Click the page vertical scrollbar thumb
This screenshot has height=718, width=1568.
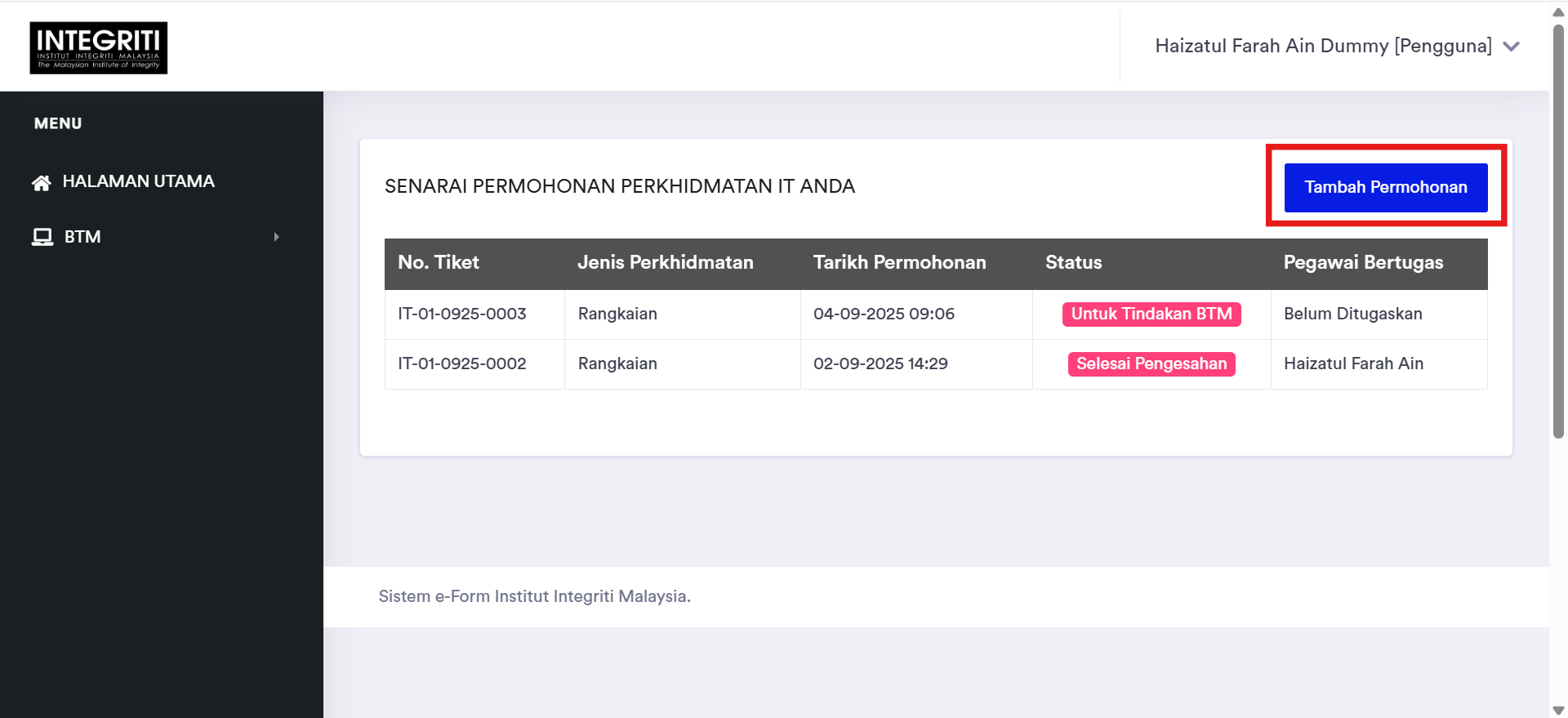pyautogui.click(x=1558, y=229)
